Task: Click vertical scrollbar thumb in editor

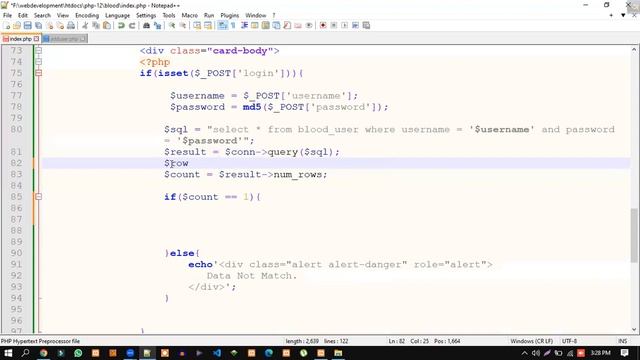Action: pos(634,235)
